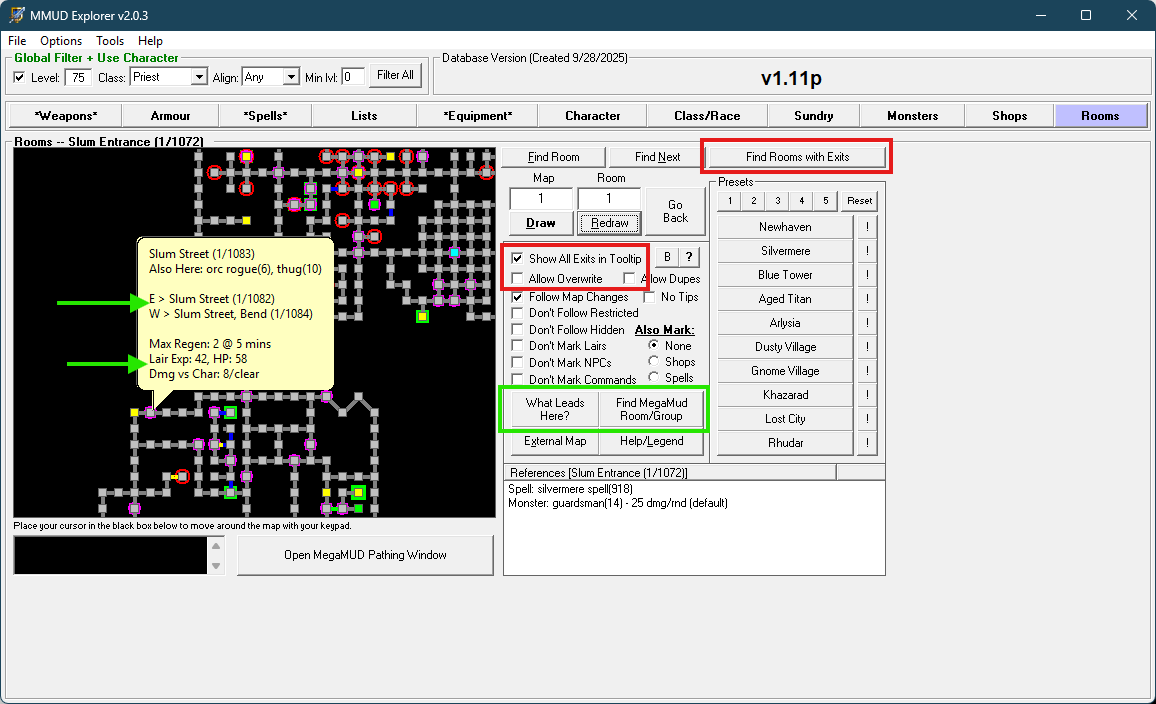This screenshot has height=704, width=1156.
Task: Enable the Allow Overwrite checkbox
Action: point(517,279)
